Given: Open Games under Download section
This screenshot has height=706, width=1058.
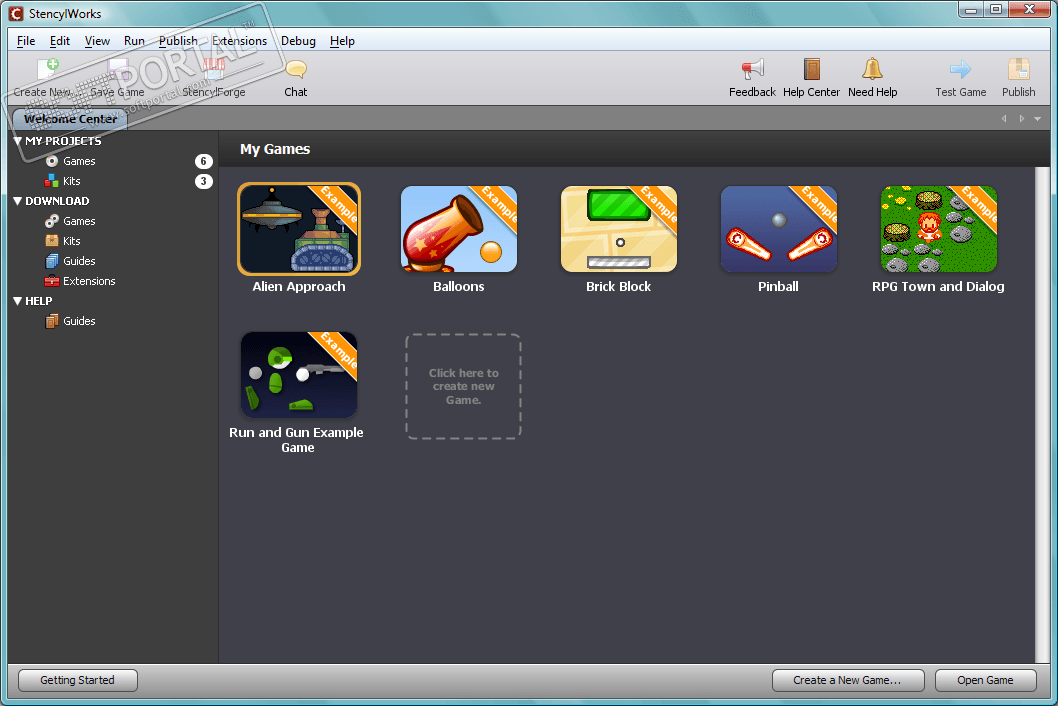Looking at the screenshot, I should [79, 221].
